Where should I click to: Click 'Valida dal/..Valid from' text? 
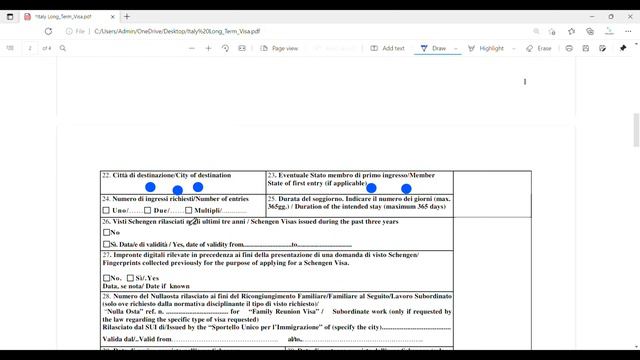click(137, 339)
